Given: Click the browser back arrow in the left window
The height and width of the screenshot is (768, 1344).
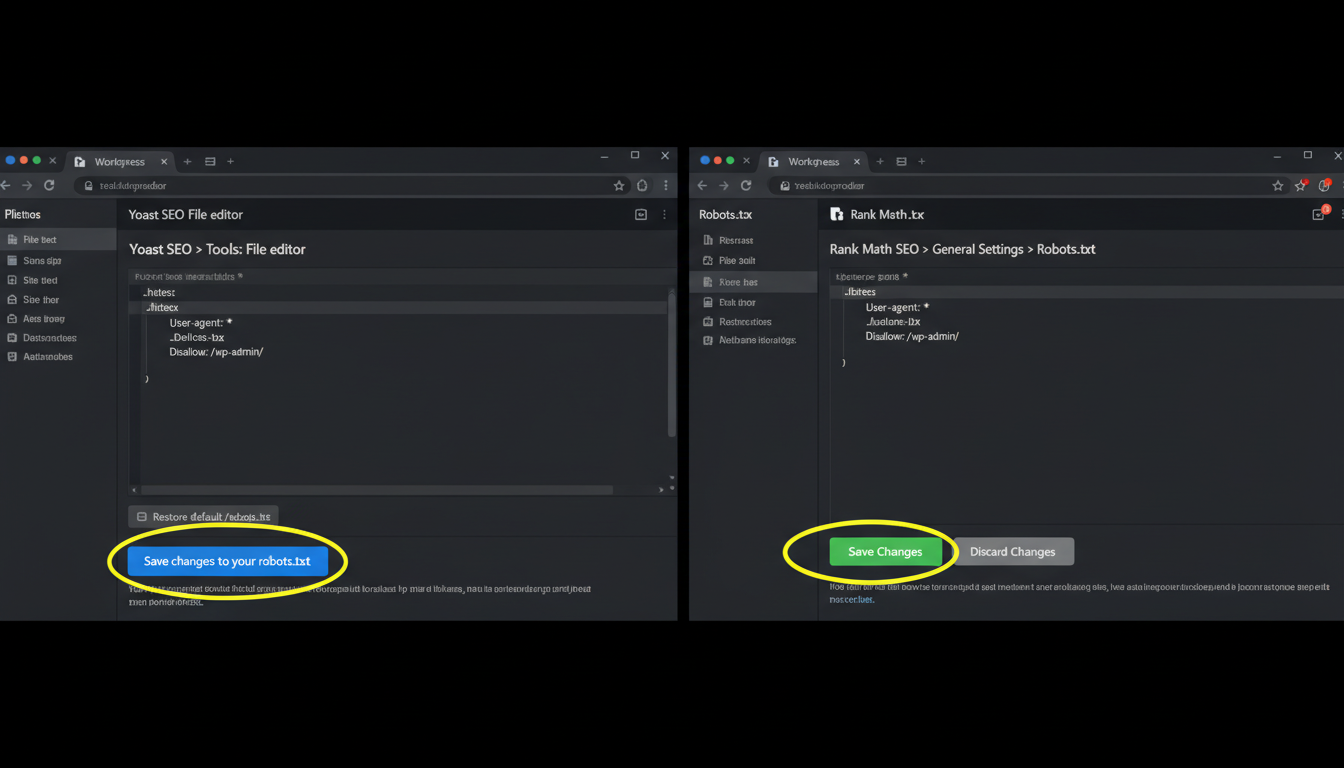Looking at the screenshot, I should pos(6,185).
